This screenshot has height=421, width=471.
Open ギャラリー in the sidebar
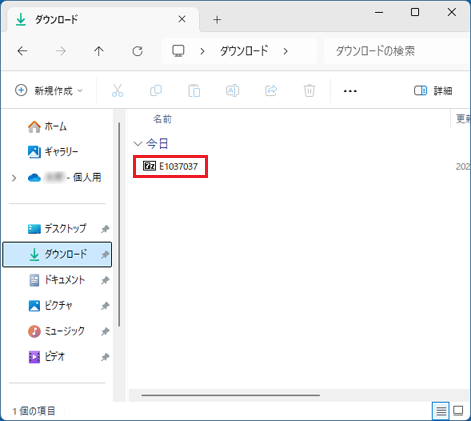pos(53,152)
